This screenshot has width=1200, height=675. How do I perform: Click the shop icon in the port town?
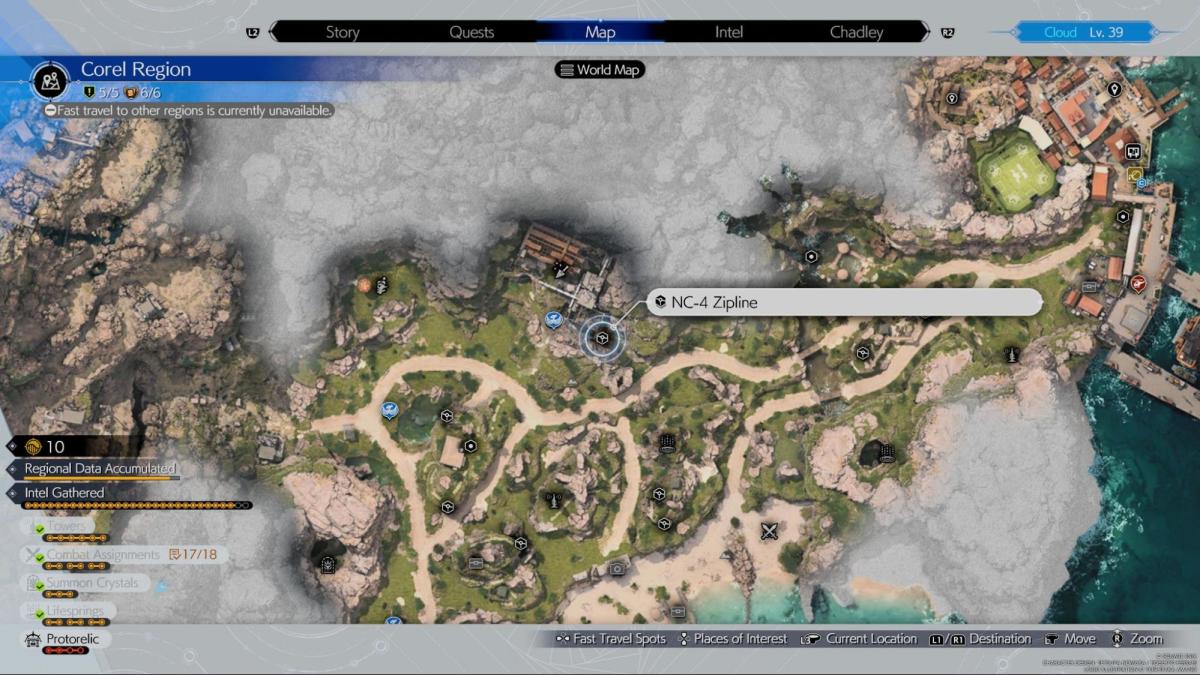(1134, 153)
